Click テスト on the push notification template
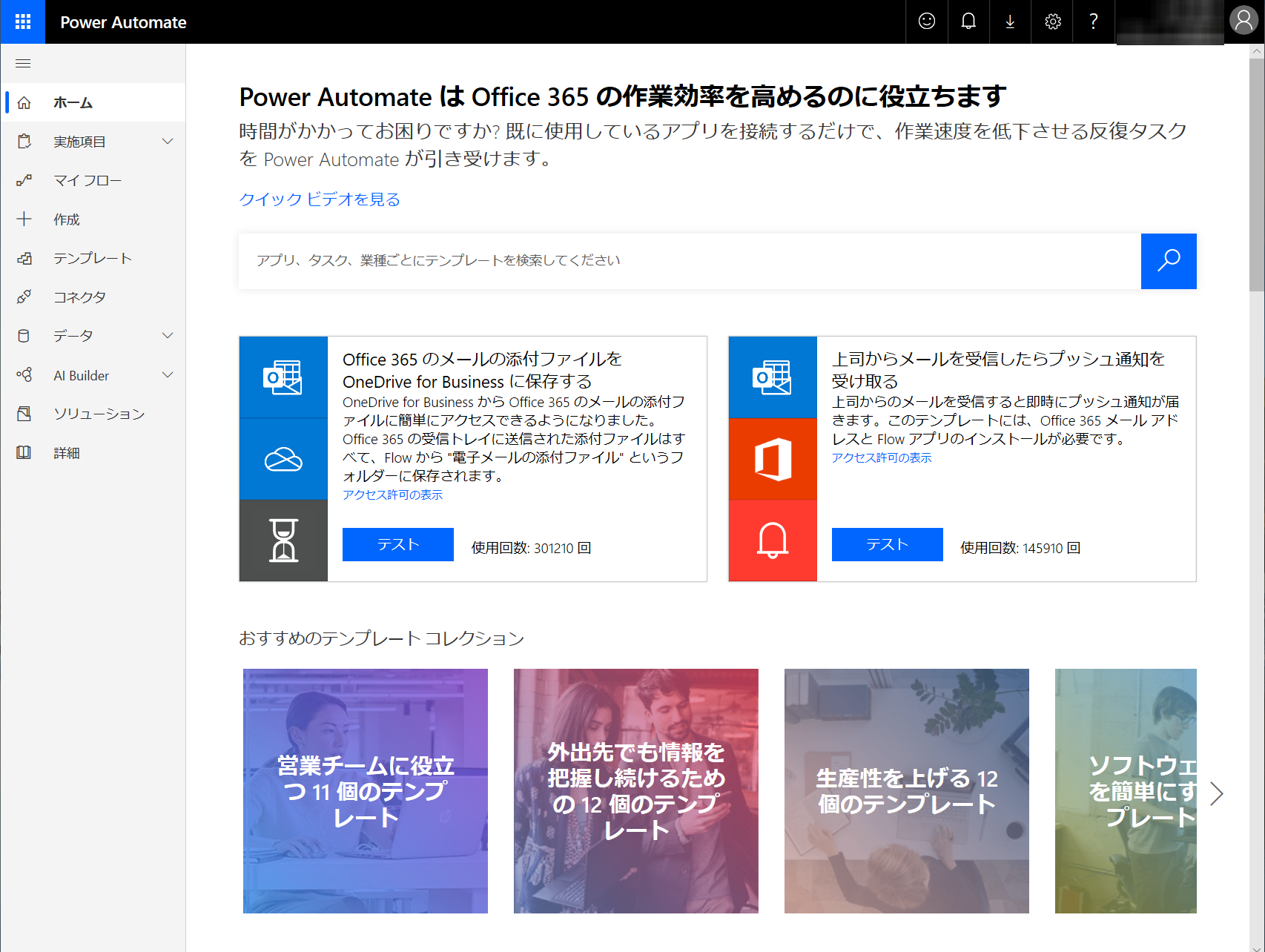The height and width of the screenshot is (952, 1265). [888, 545]
